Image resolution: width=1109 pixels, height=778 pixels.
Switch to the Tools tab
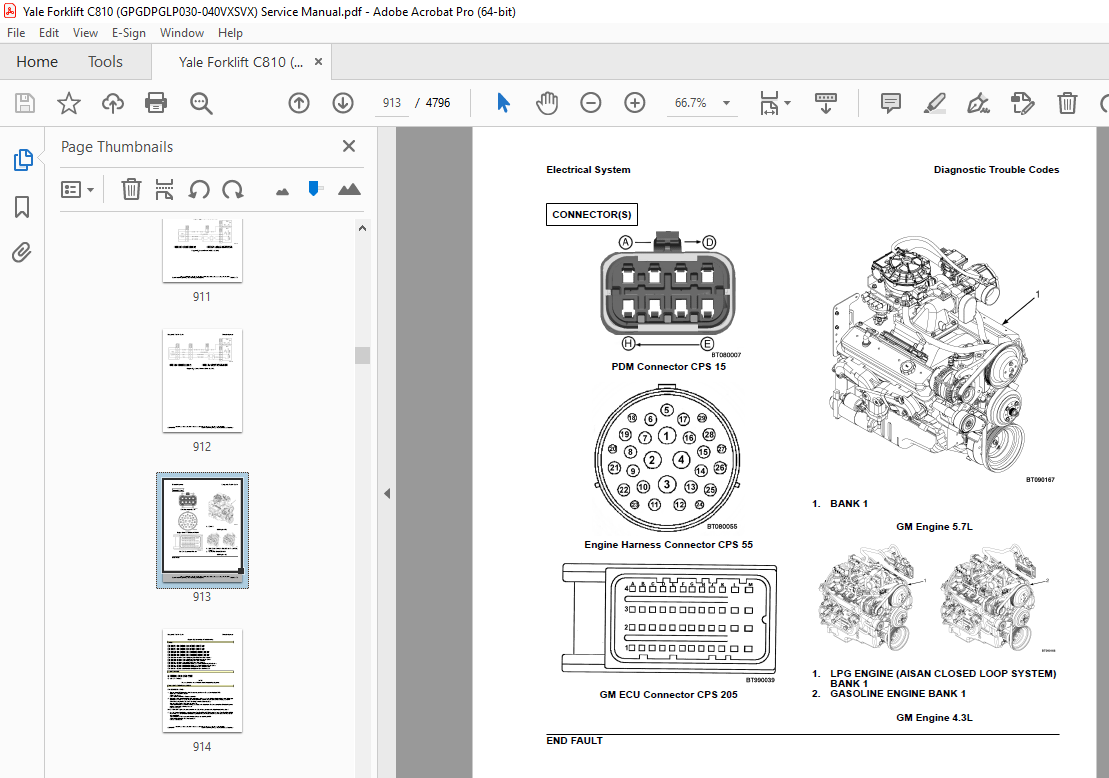[105, 62]
